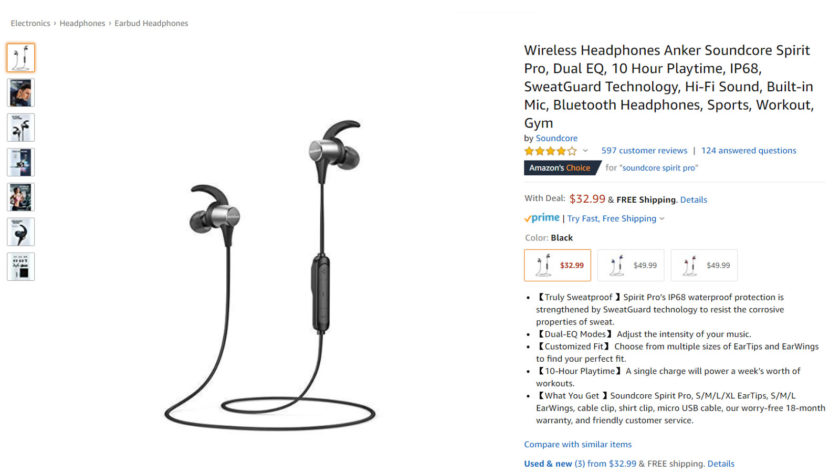Screen dimensions: 840x473
Task: Show the second thumbnail with man's face
Action: pos(21,93)
